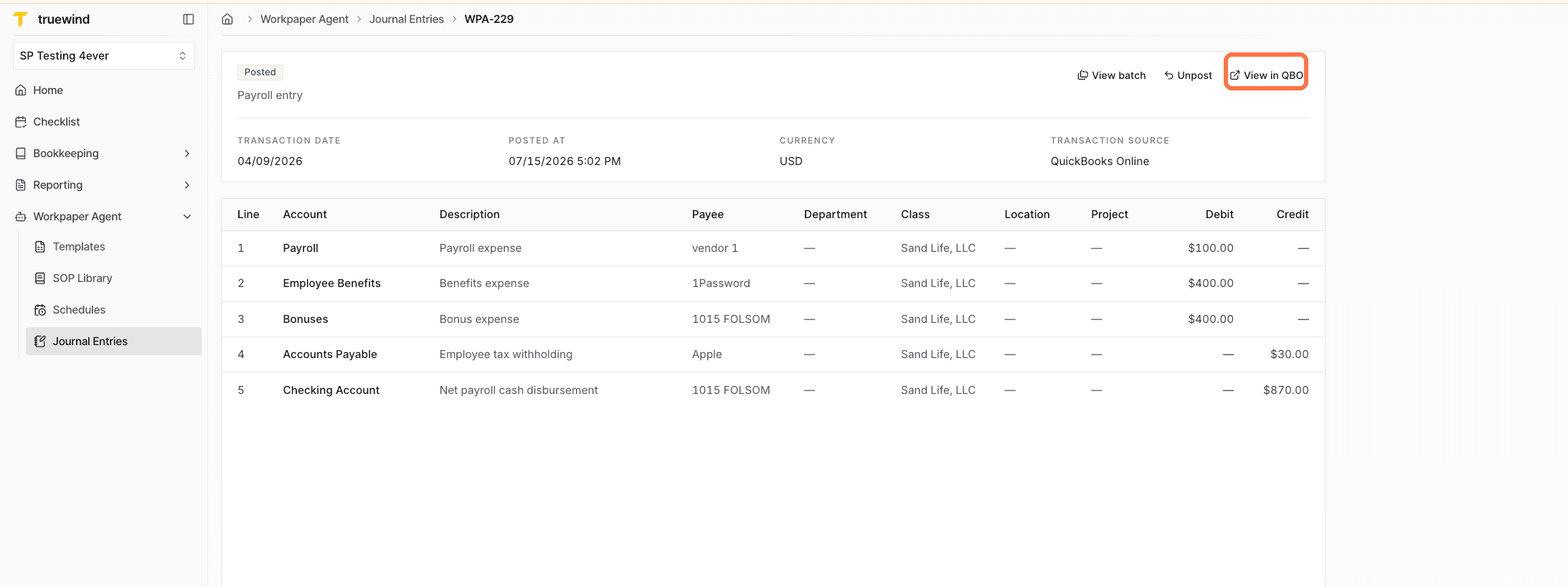Click the Accounts Payable account cell
Image resolution: width=1568 pixels, height=587 pixels.
[330, 354]
